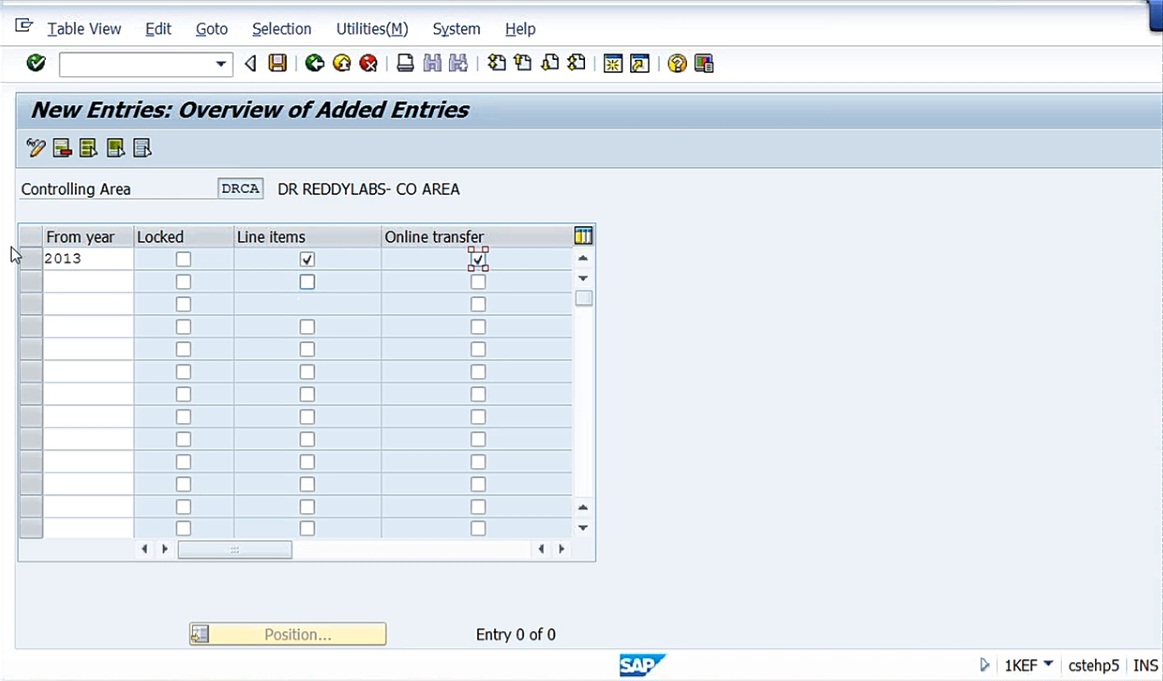Open the Help menu

[x=520, y=29]
